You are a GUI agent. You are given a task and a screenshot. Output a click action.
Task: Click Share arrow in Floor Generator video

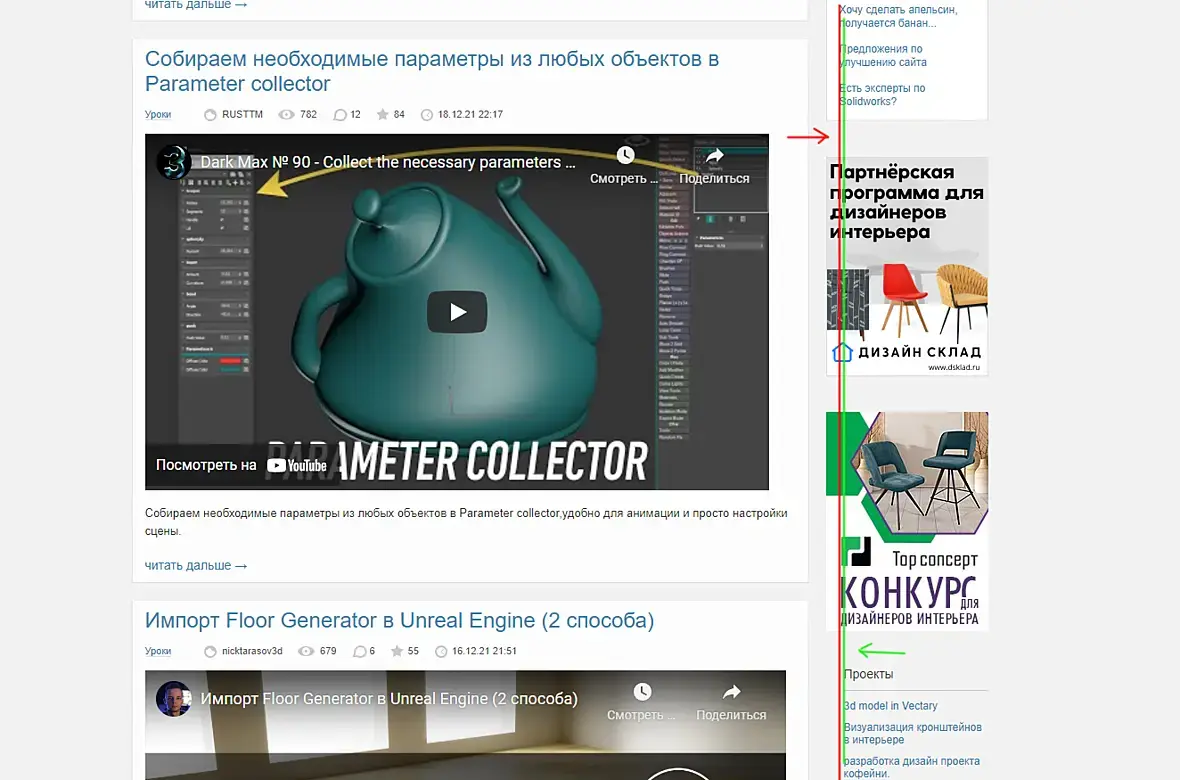pos(731,692)
